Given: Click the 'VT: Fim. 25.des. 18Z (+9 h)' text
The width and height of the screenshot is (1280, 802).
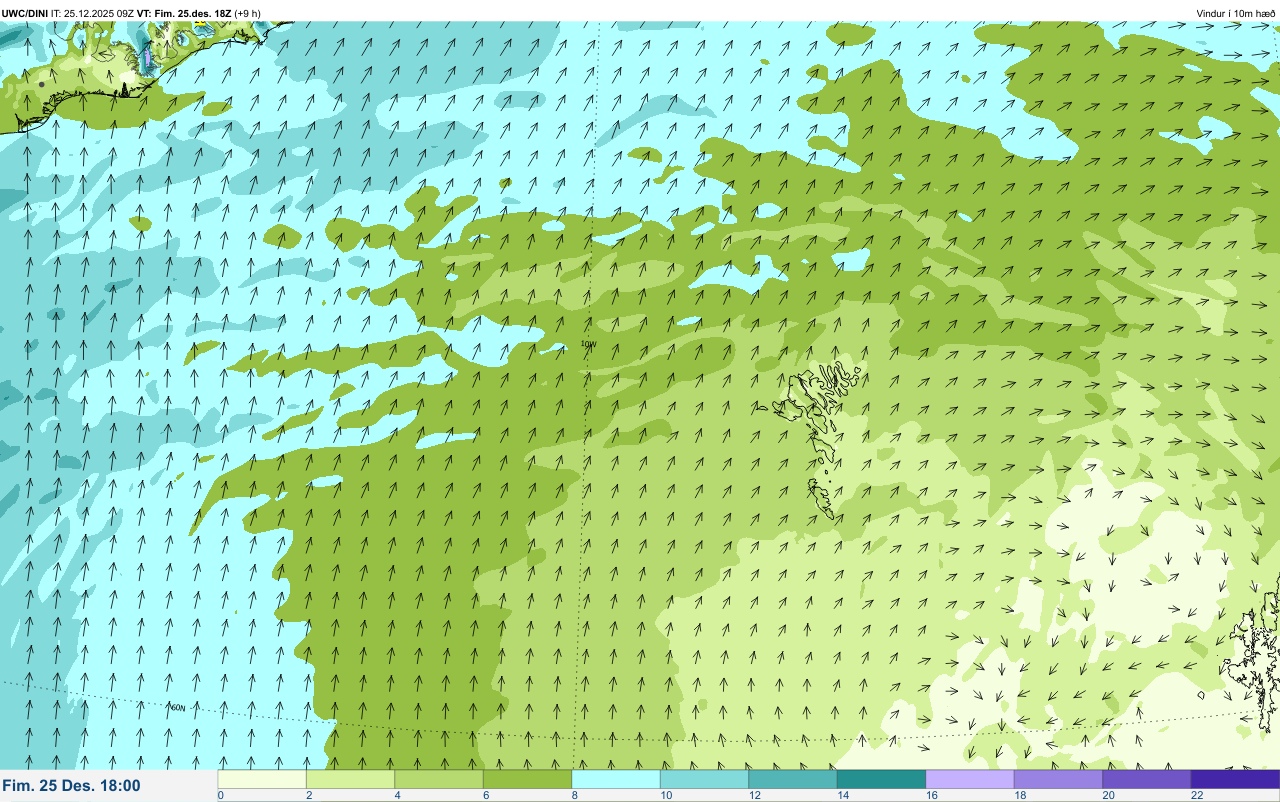Looking at the screenshot, I should 200,13.
